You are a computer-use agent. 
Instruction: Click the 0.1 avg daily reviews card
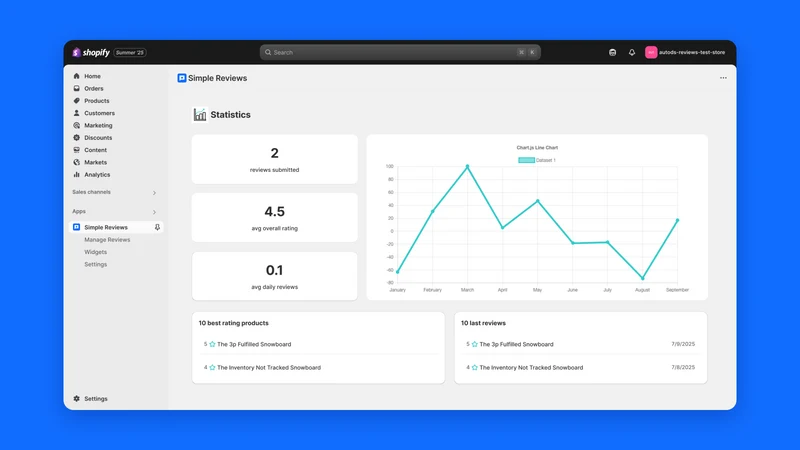(274, 276)
